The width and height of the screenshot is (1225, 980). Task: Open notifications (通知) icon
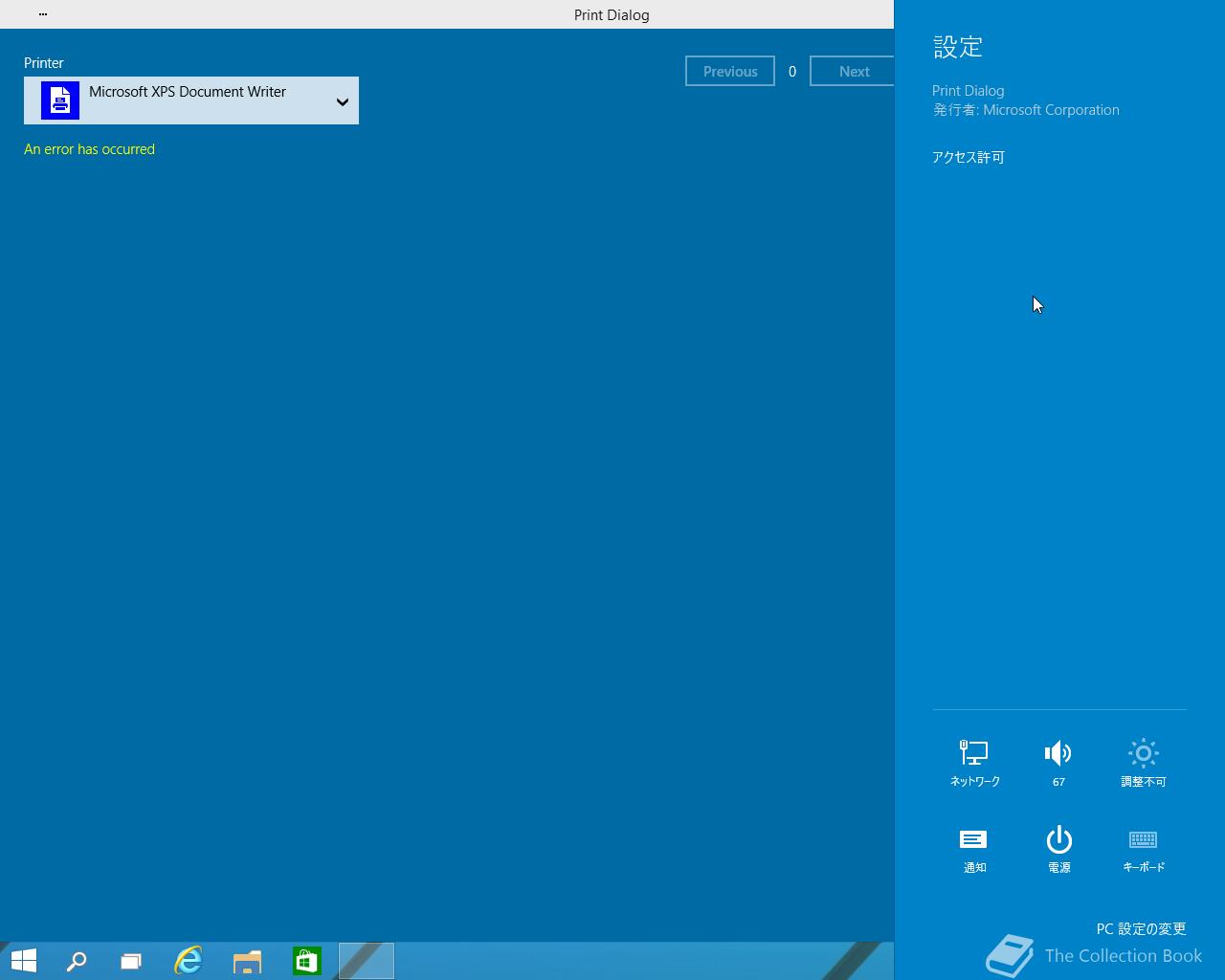pyautogui.click(x=974, y=849)
